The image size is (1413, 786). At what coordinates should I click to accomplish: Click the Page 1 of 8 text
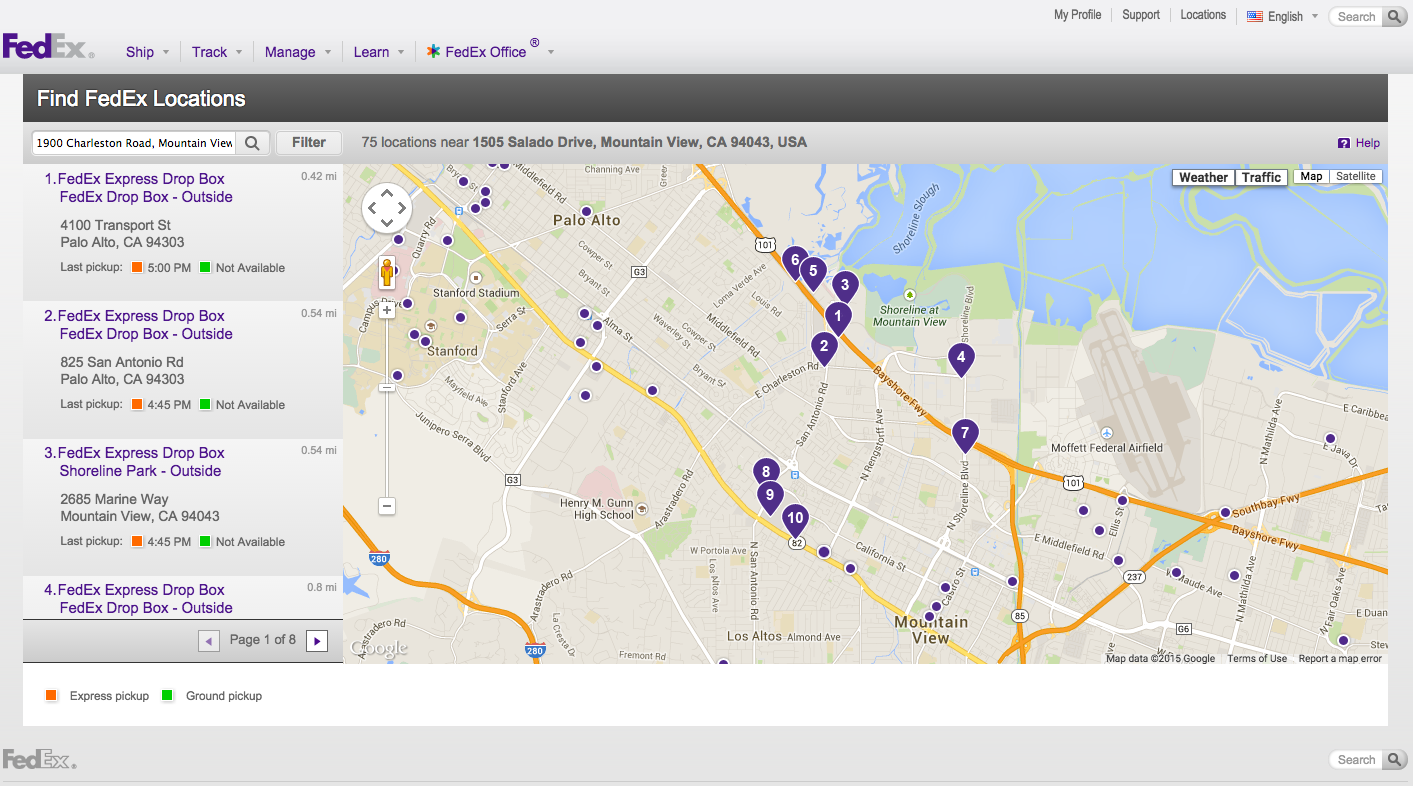[x=263, y=640]
